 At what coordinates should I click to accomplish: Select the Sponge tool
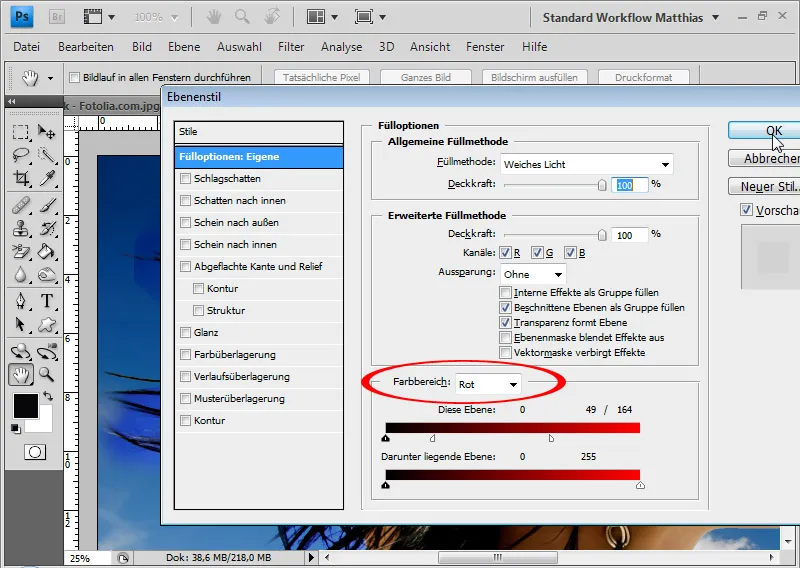point(46,275)
